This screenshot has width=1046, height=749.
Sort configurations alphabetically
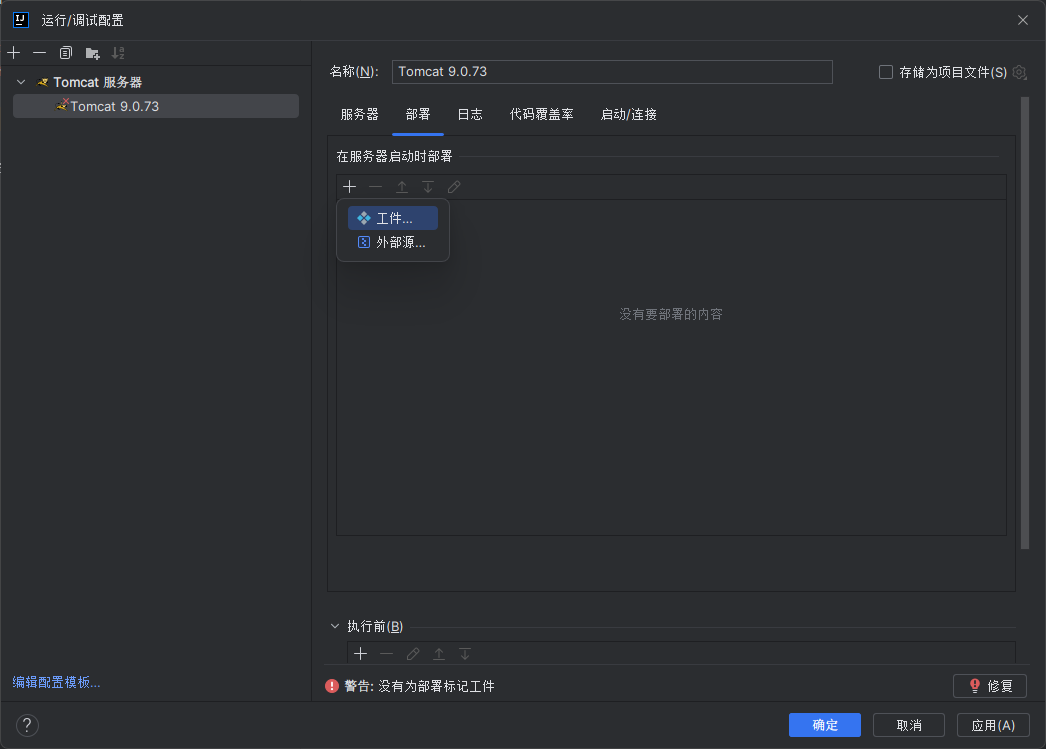click(x=118, y=53)
